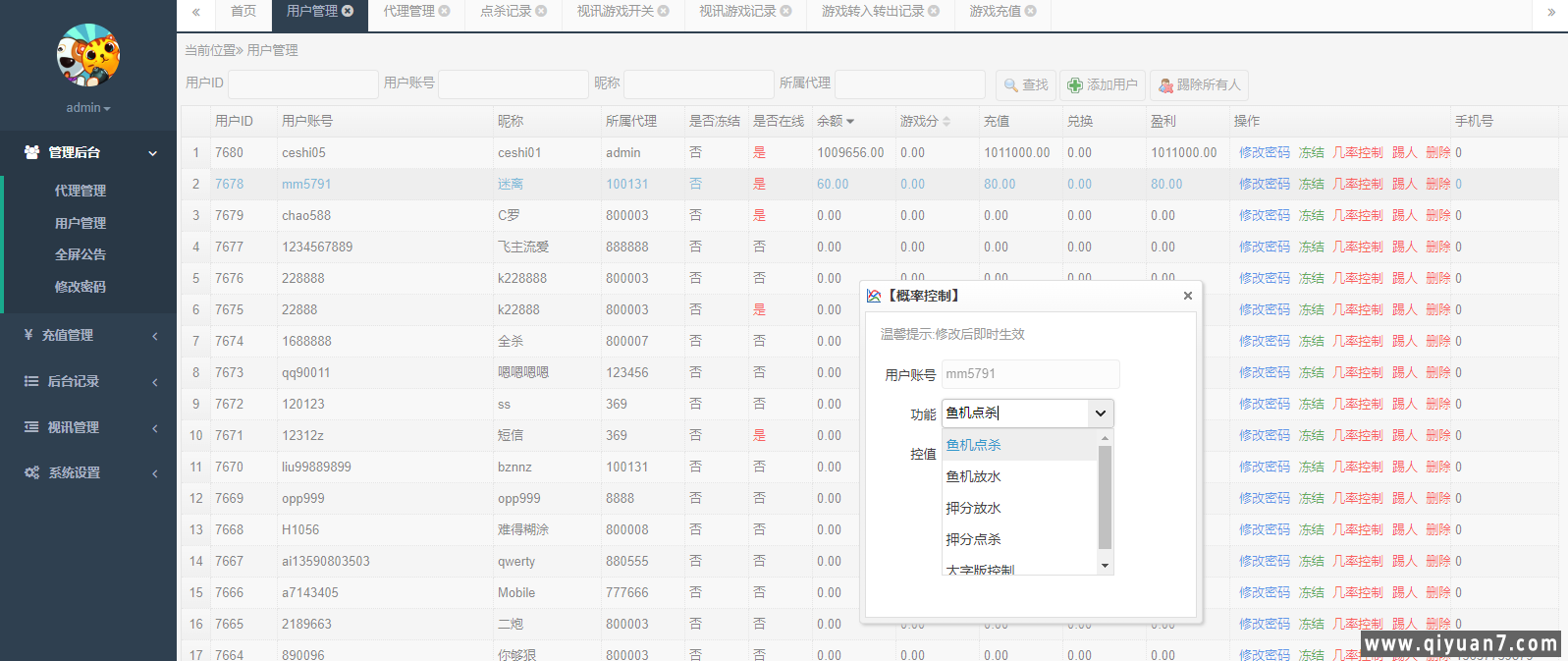Close the 用户管理 tab with its x icon

[348, 12]
